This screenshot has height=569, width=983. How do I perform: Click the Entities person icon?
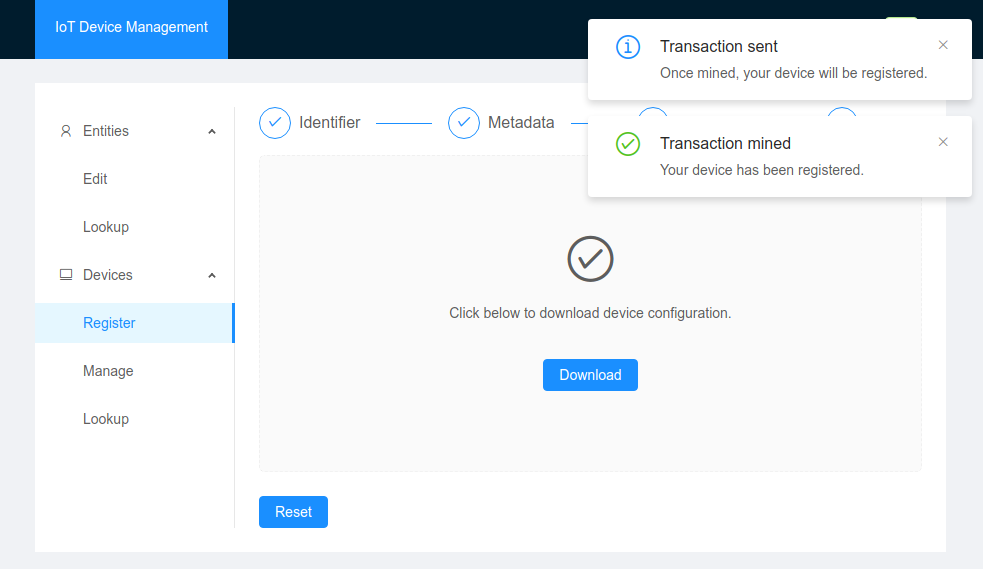click(x=66, y=131)
